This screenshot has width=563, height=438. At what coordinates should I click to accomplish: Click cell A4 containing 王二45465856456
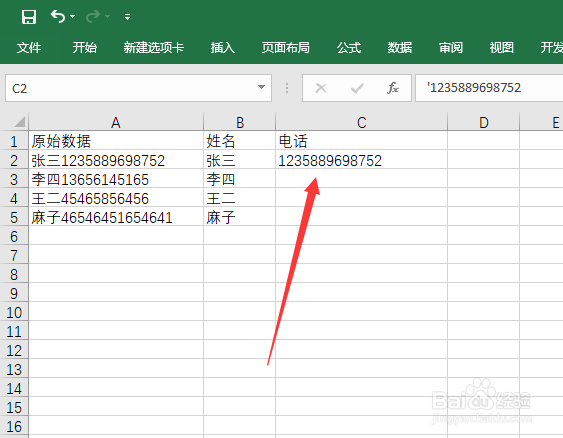pyautogui.click(x=116, y=198)
